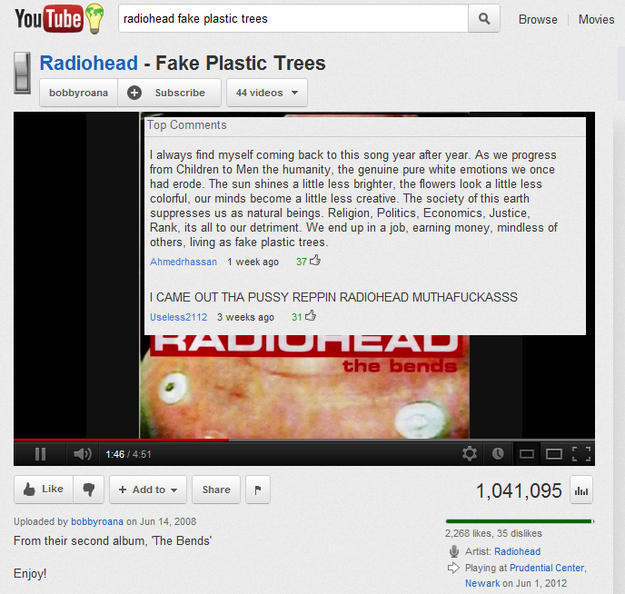This screenshot has height=594, width=625.
Task: Show video statistics chart
Action: point(581,490)
